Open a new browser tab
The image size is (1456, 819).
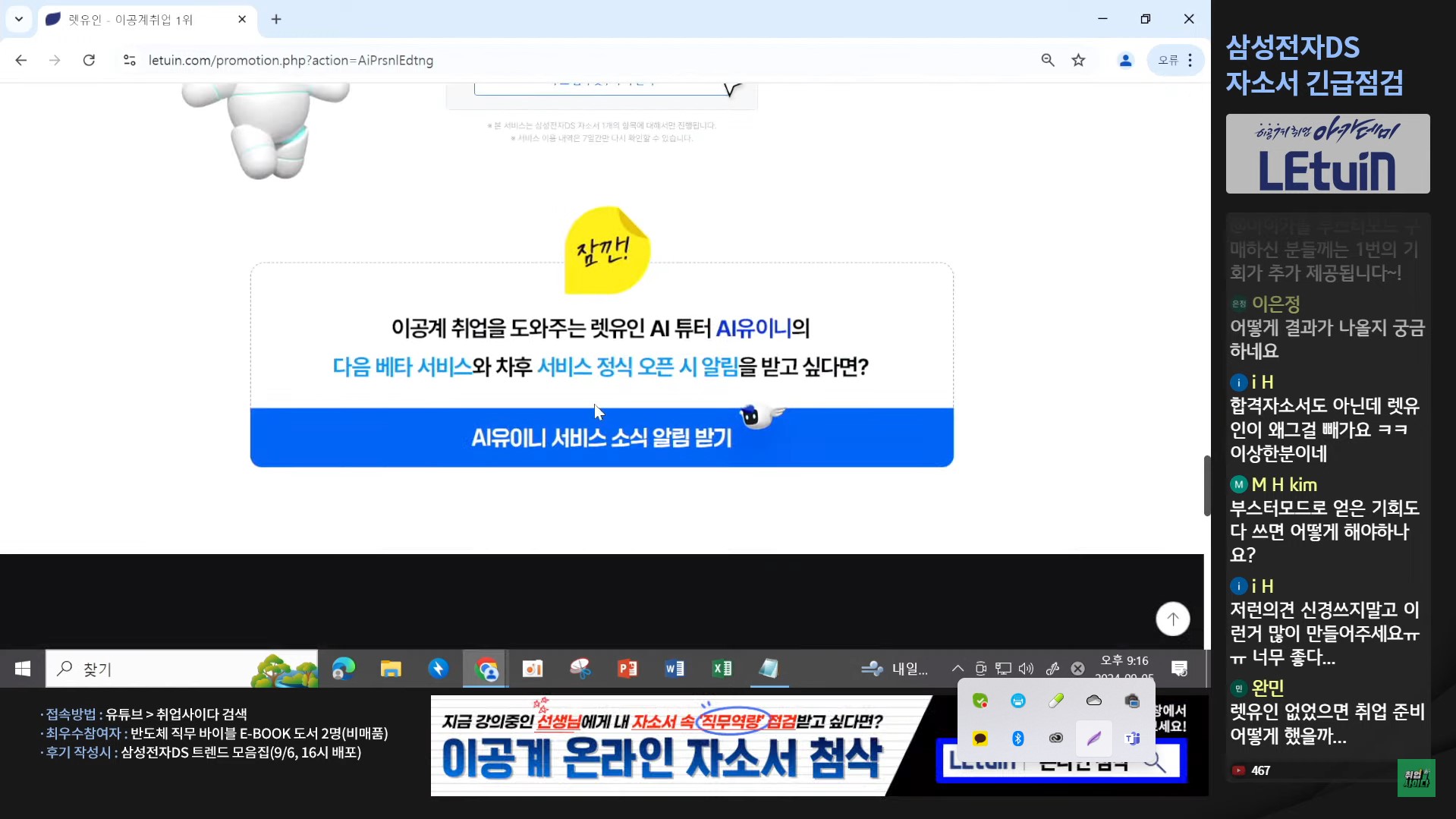click(276, 20)
